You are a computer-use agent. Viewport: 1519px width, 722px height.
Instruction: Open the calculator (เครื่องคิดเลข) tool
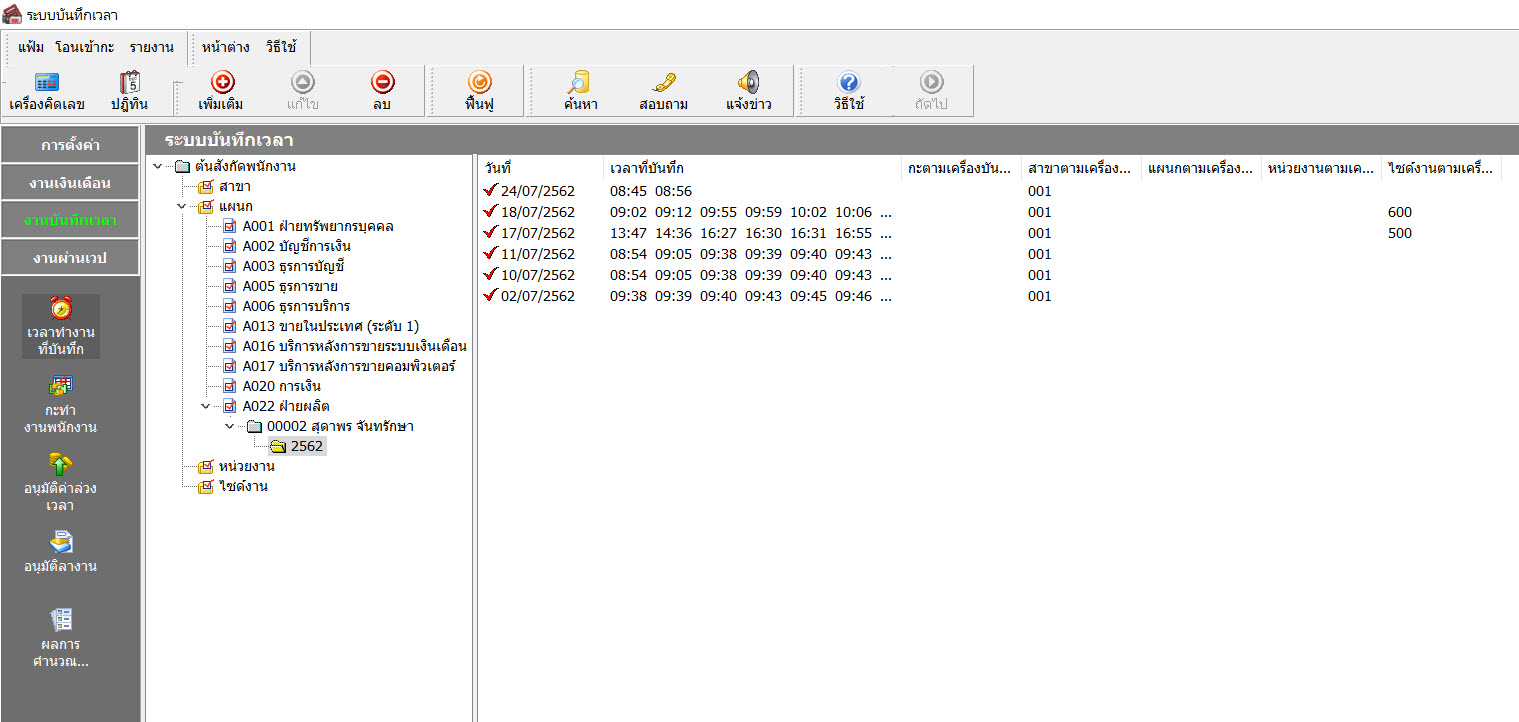[x=47, y=91]
